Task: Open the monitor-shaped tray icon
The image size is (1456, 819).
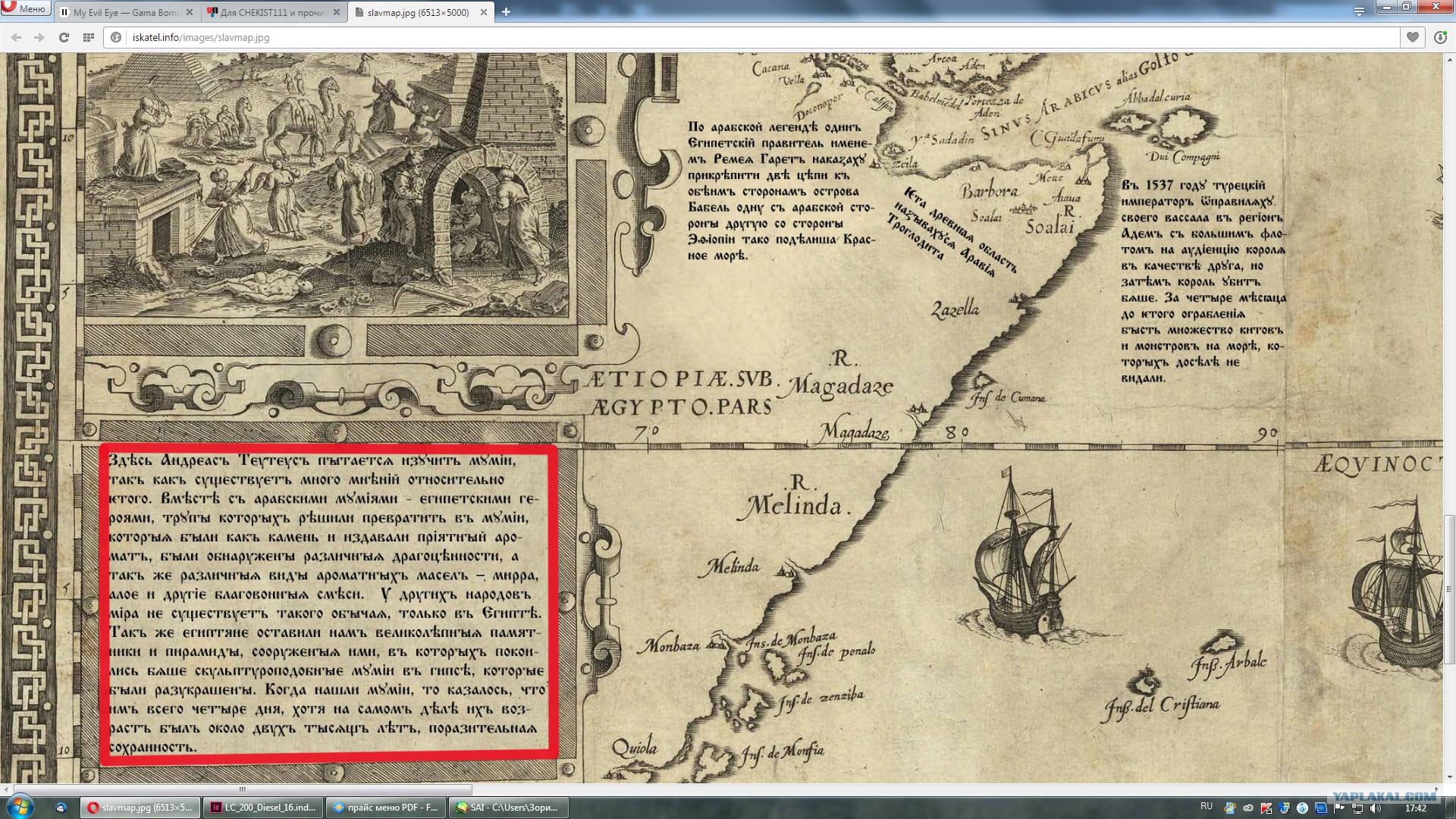Action: tap(1285, 808)
